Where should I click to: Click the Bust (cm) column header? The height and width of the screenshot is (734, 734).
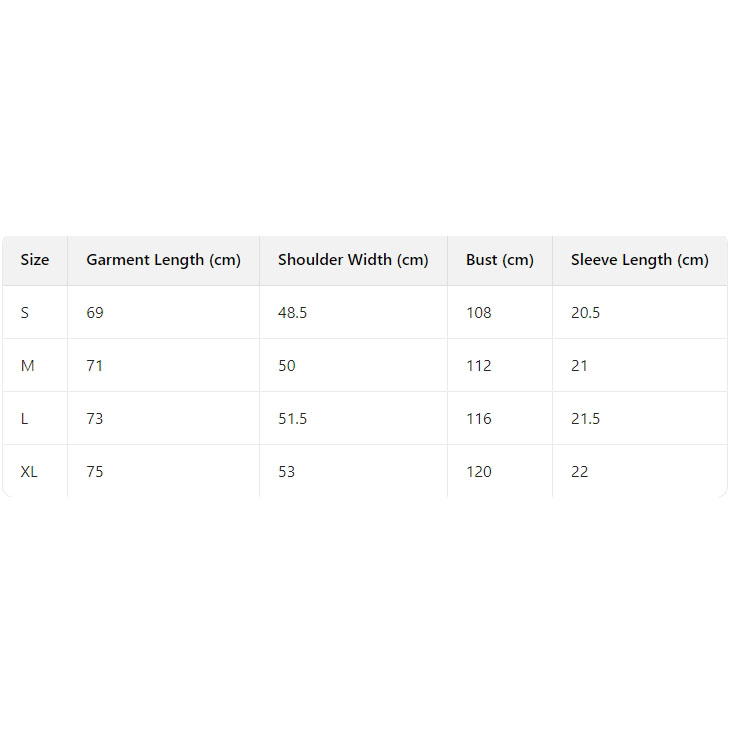coord(500,260)
